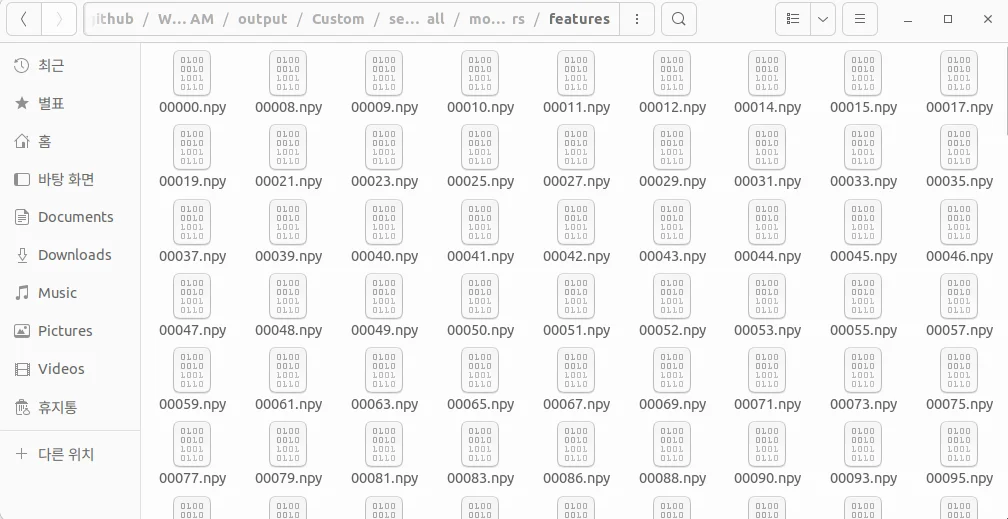Click the back navigation arrow
Viewport: 1008px width, 519px height.
[x=23, y=19]
